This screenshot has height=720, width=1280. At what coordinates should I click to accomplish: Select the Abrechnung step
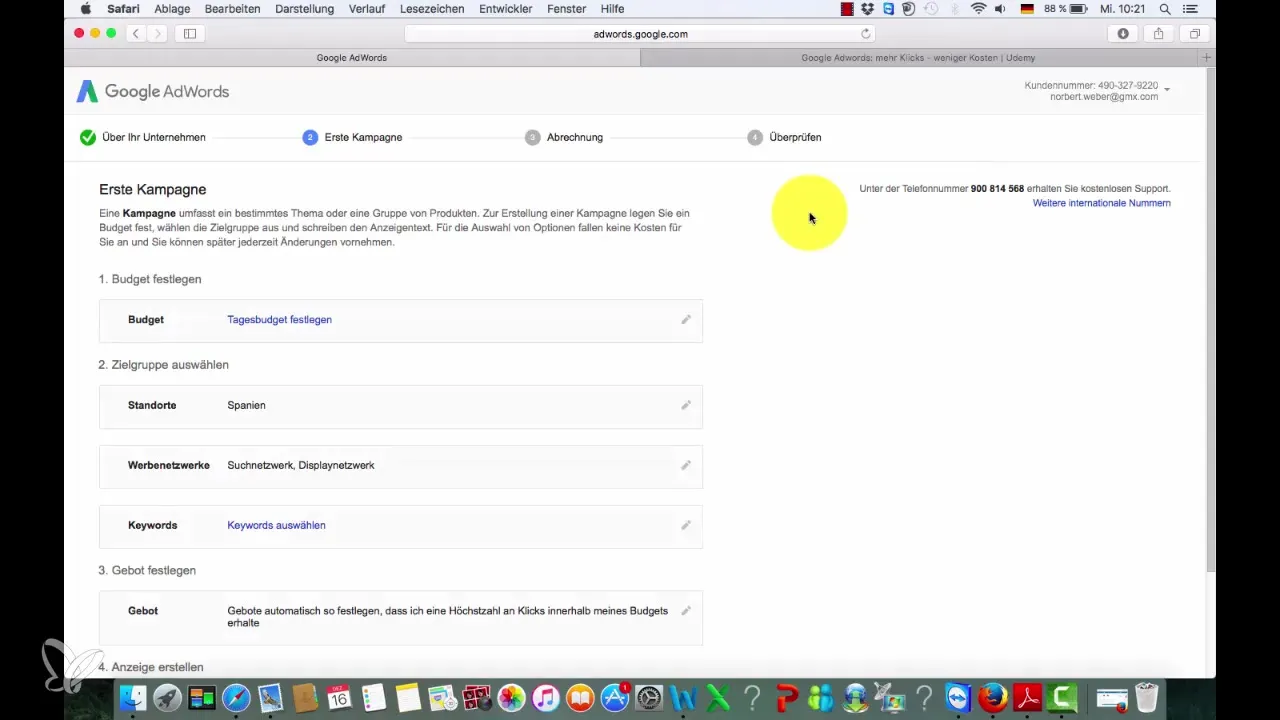pyautogui.click(x=564, y=137)
